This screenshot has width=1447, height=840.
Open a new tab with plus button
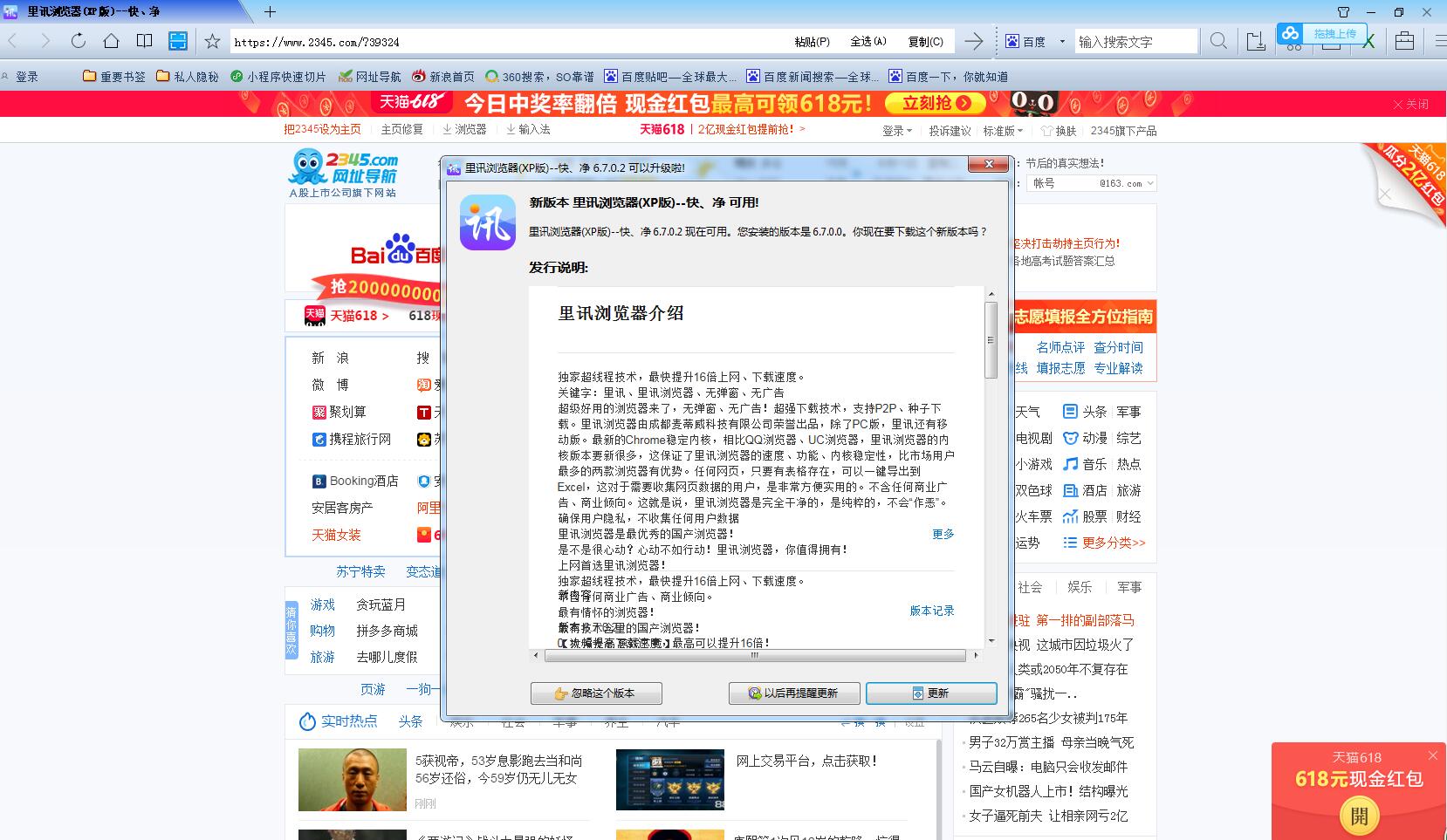pos(271,12)
